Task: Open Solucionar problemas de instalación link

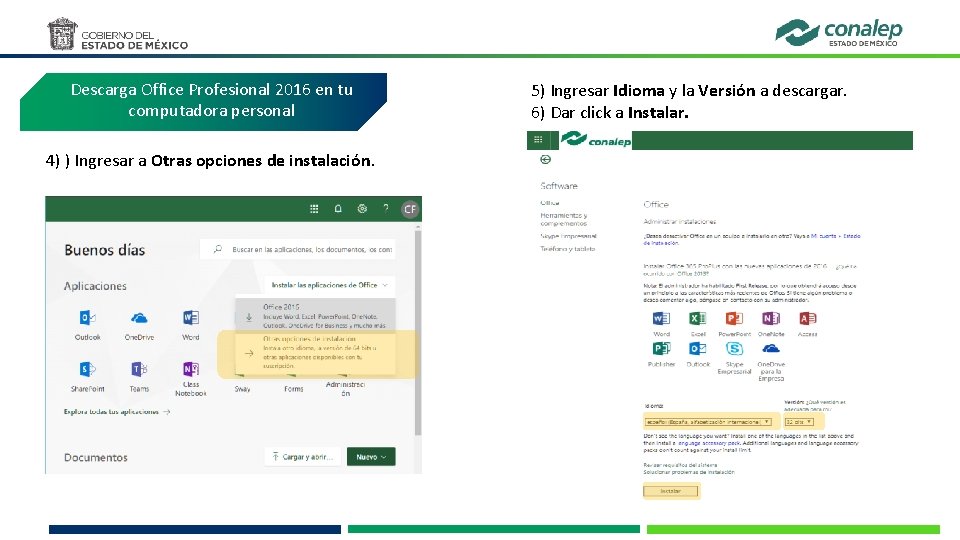Action: coord(689,472)
